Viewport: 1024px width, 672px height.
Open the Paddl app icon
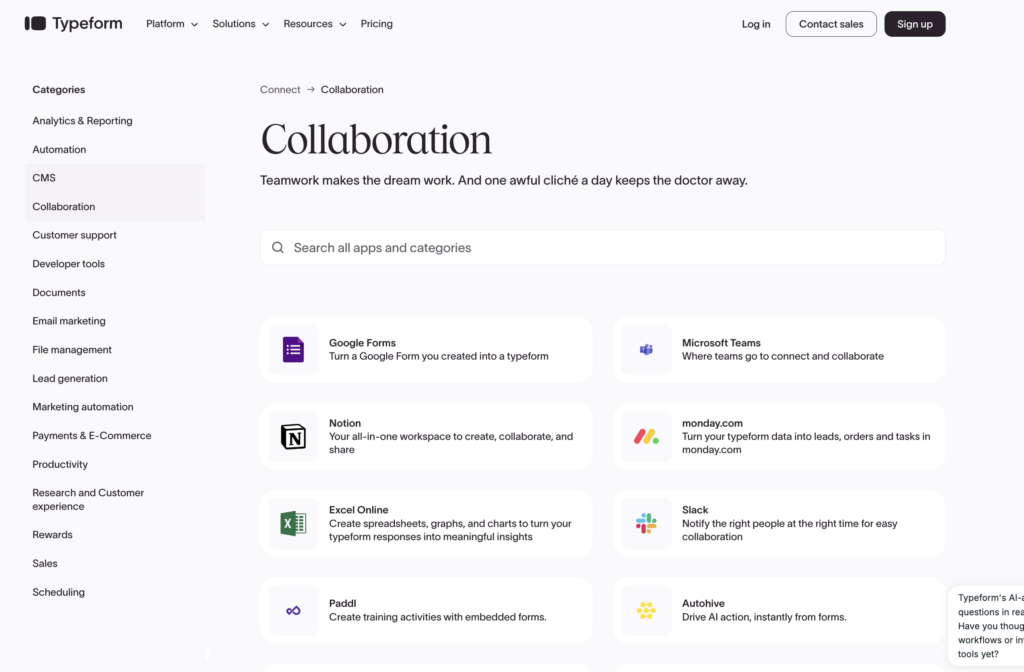pos(293,611)
